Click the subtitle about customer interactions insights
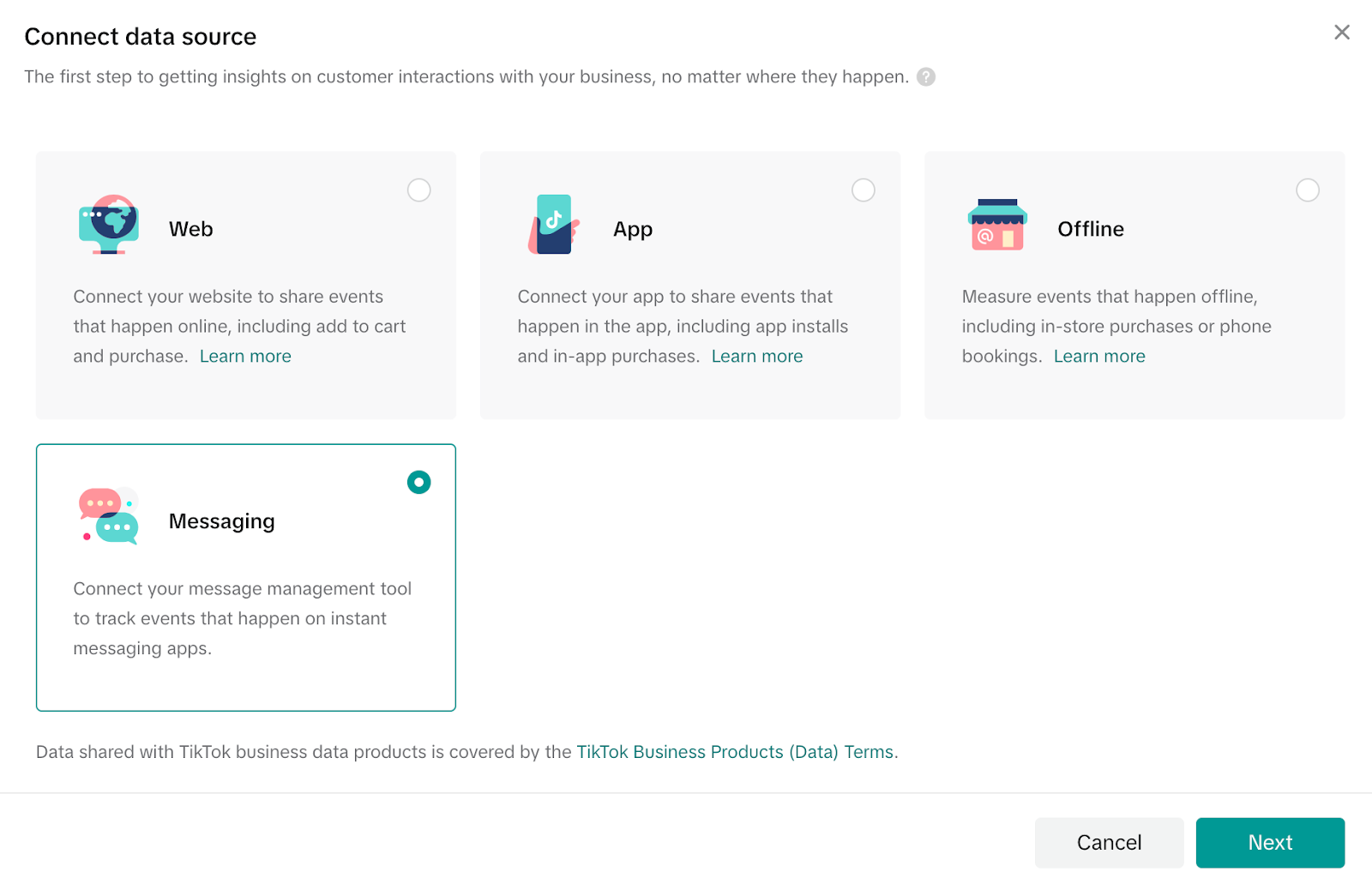The image size is (1372, 872). click(x=466, y=77)
